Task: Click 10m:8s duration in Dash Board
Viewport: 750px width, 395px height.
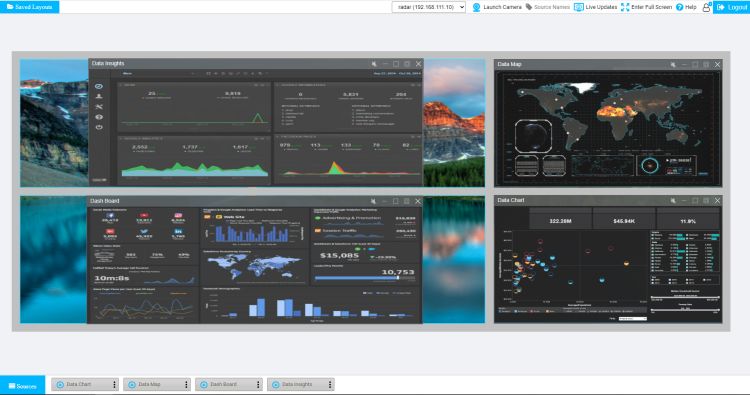Action: [111, 278]
